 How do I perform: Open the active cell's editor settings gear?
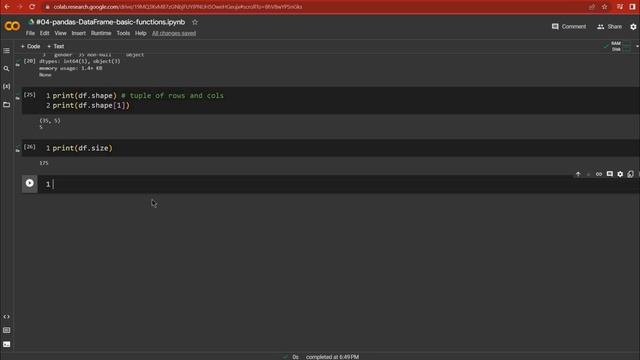620,174
